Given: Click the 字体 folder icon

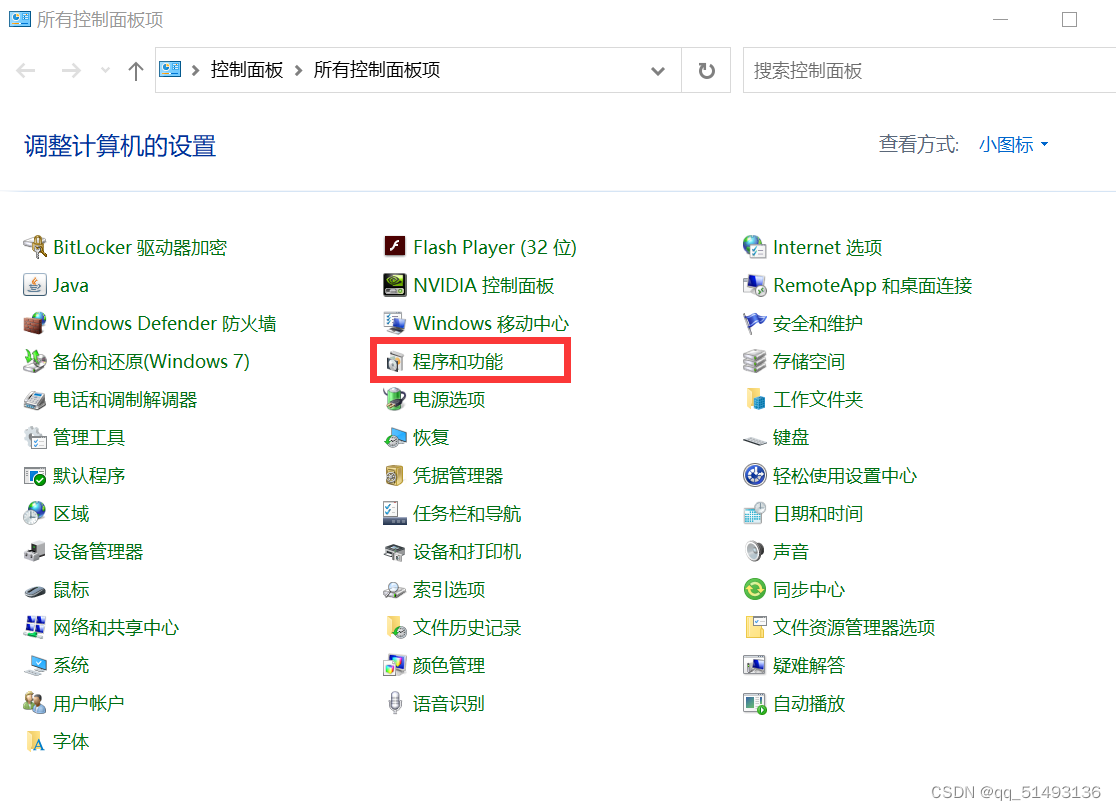Looking at the screenshot, I should pos(35,742).
